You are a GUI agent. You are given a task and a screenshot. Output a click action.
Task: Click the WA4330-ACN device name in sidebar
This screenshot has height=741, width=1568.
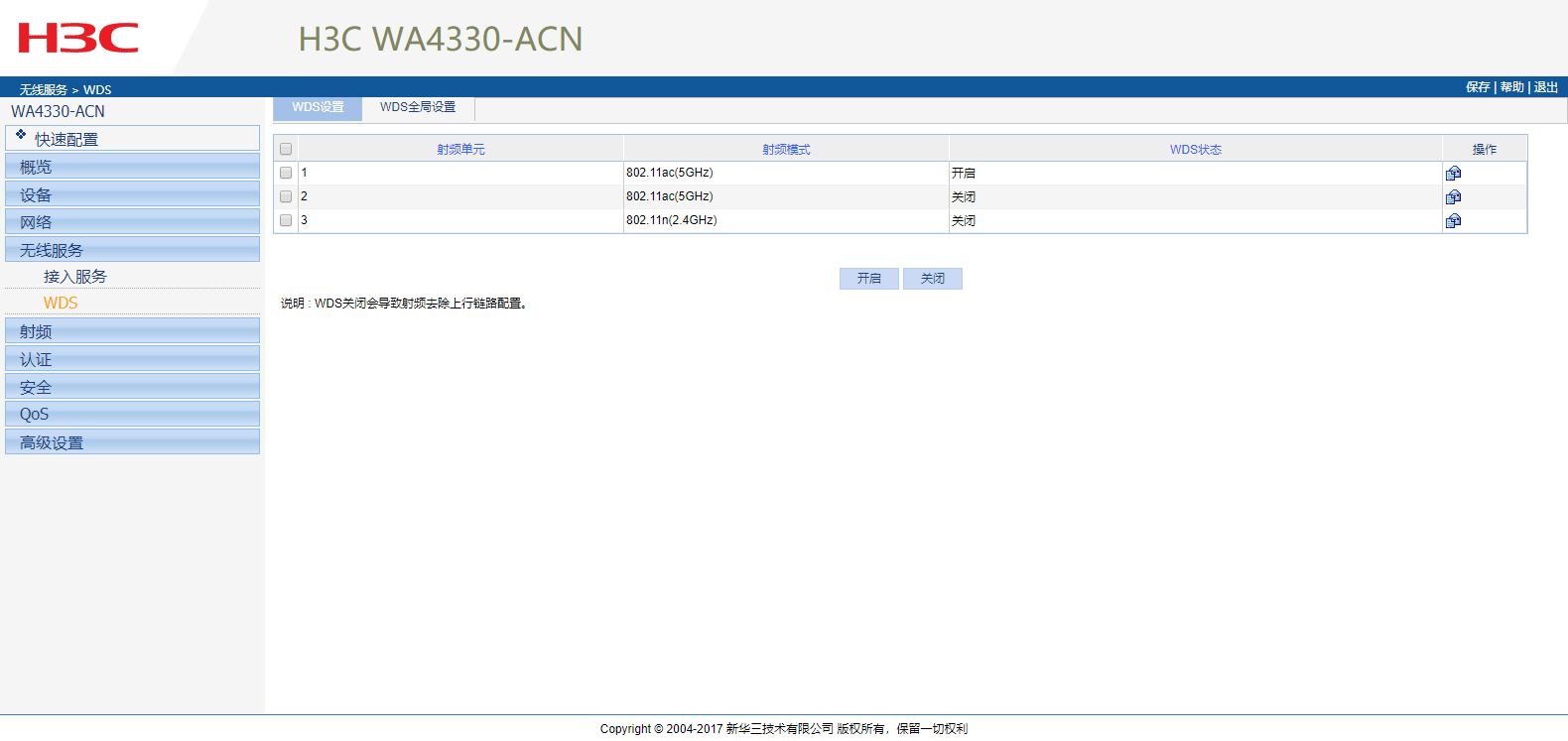[58, 112]
